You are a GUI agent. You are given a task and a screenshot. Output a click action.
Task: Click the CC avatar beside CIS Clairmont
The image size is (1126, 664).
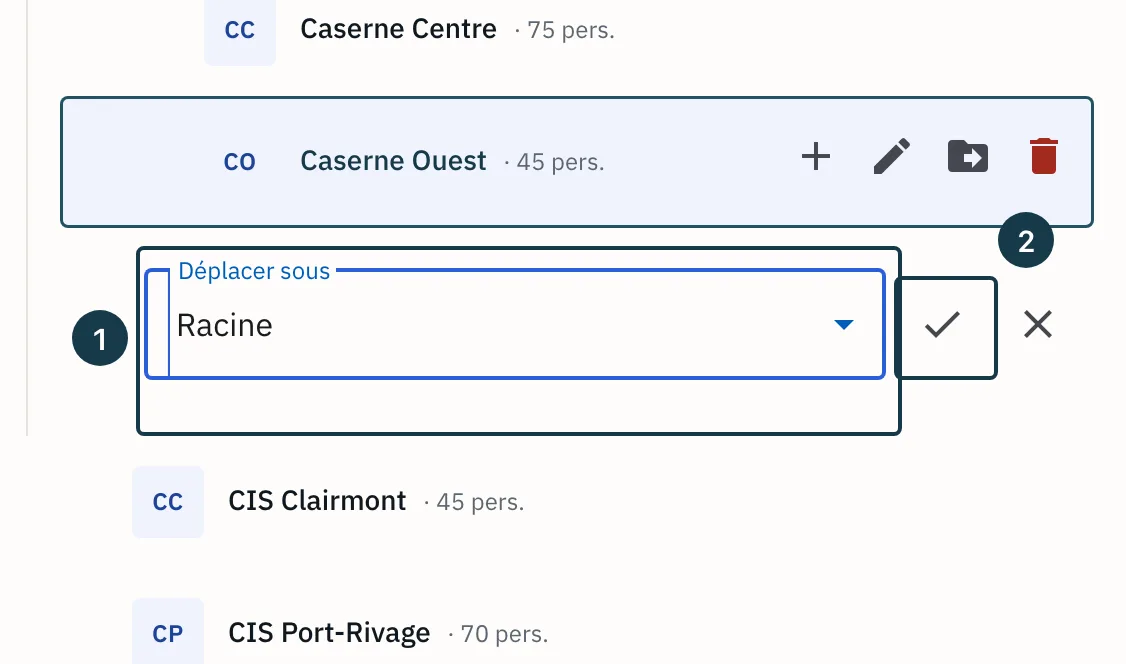(168, 501)
